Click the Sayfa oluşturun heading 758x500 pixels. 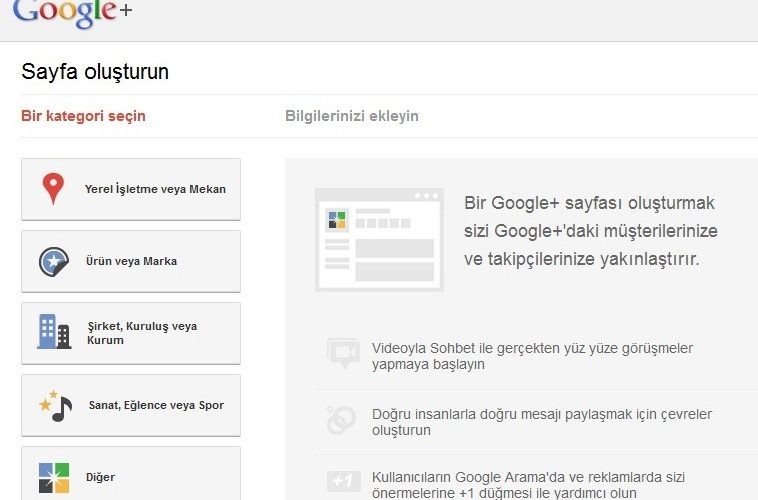click(x=95, y=72)
